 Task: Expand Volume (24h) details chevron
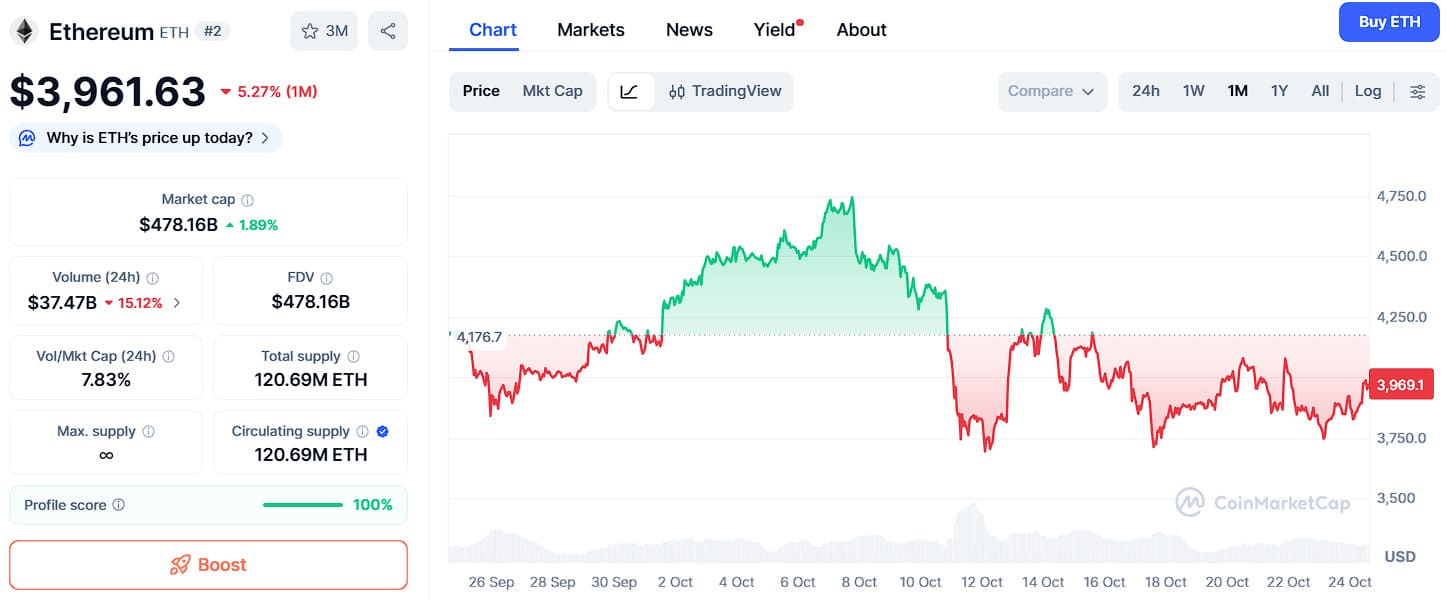click(177, 302)
